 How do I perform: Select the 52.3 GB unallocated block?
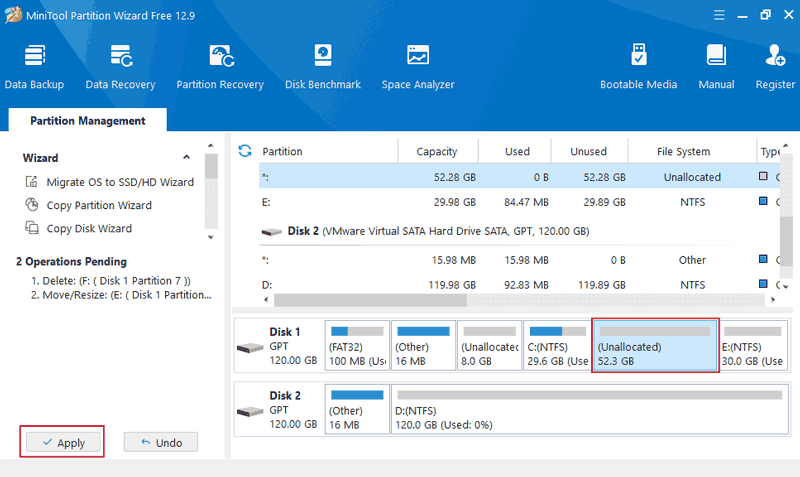(x=655, y=346)
